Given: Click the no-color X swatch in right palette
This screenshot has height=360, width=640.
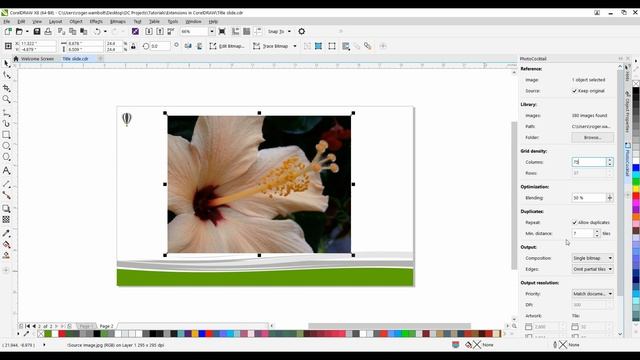Looking at the screenshot, I should [636, 83].
